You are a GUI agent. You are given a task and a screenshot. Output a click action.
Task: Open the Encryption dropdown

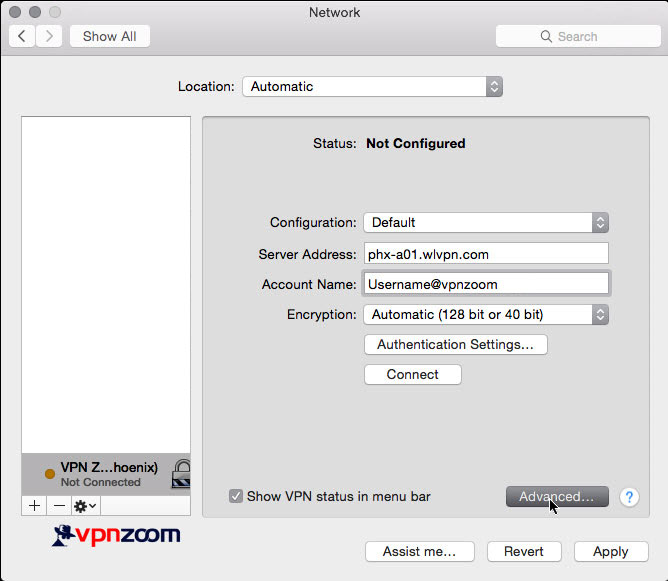(x=486, y=314)
